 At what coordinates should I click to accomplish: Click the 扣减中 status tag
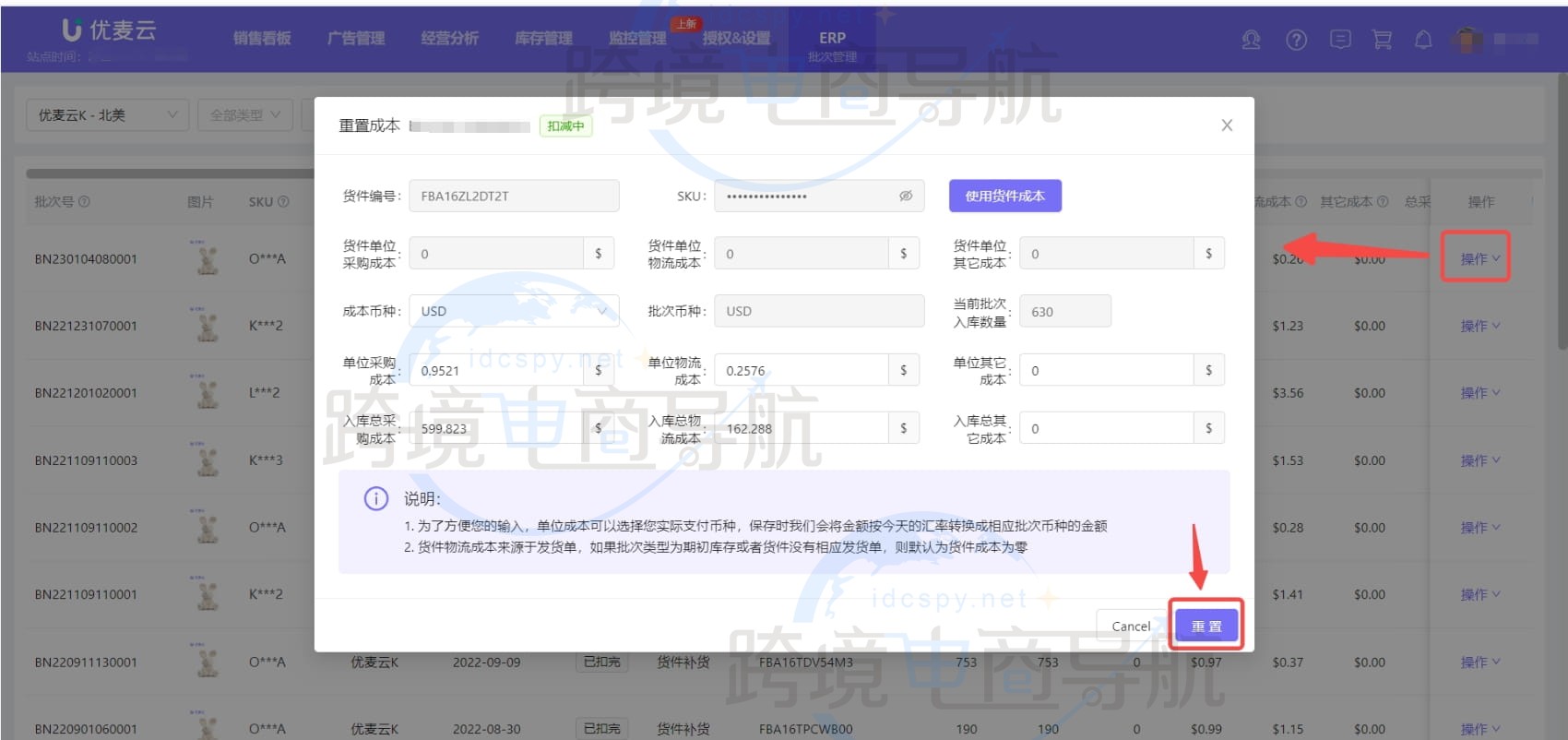pyautogui.click(x=565, y=125)
